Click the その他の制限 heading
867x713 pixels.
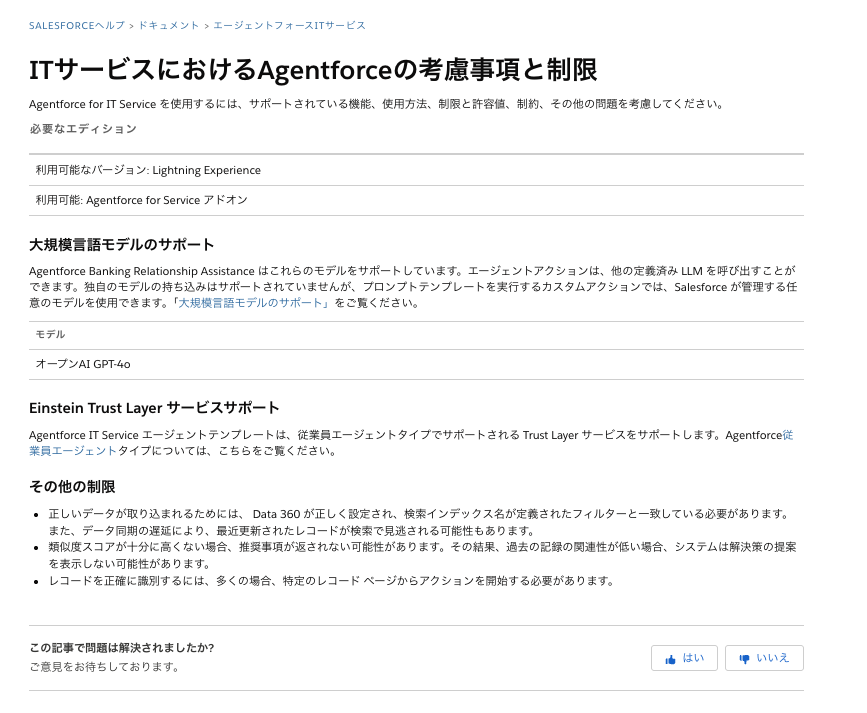pyautogui.click(x=72, y=487)
